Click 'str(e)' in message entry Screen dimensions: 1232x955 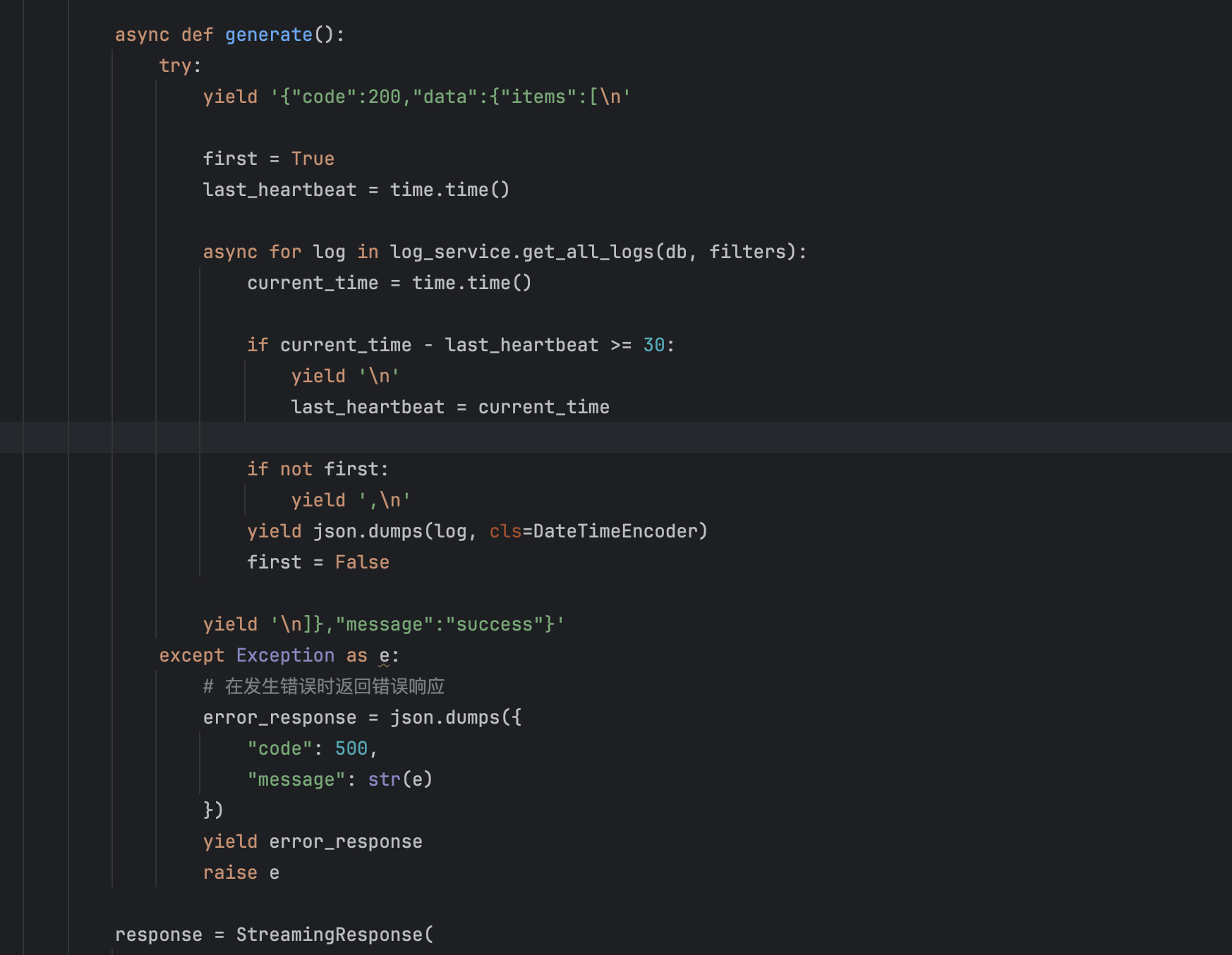[x=399, y=779]
